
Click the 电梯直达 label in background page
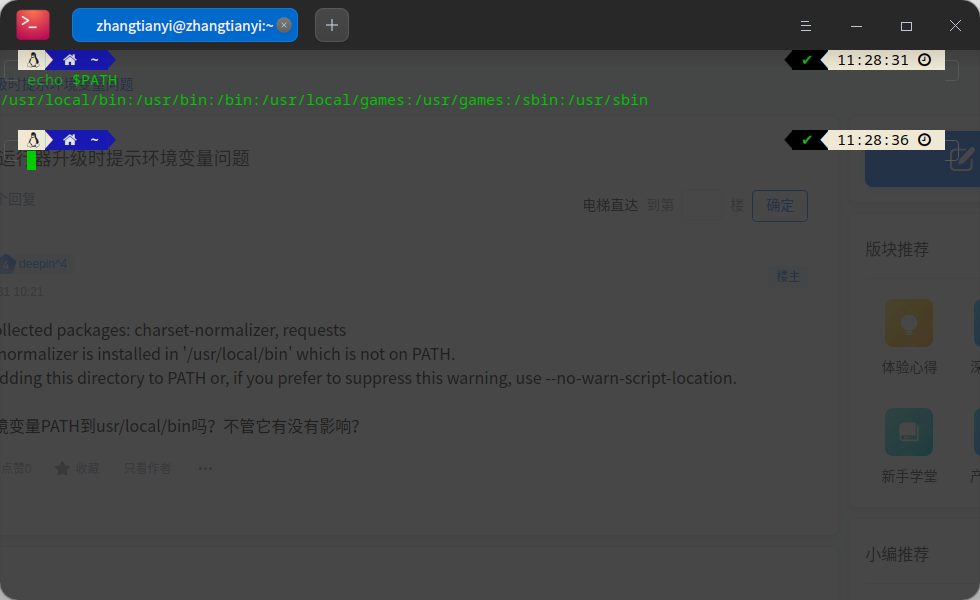(x=610, y=205)
